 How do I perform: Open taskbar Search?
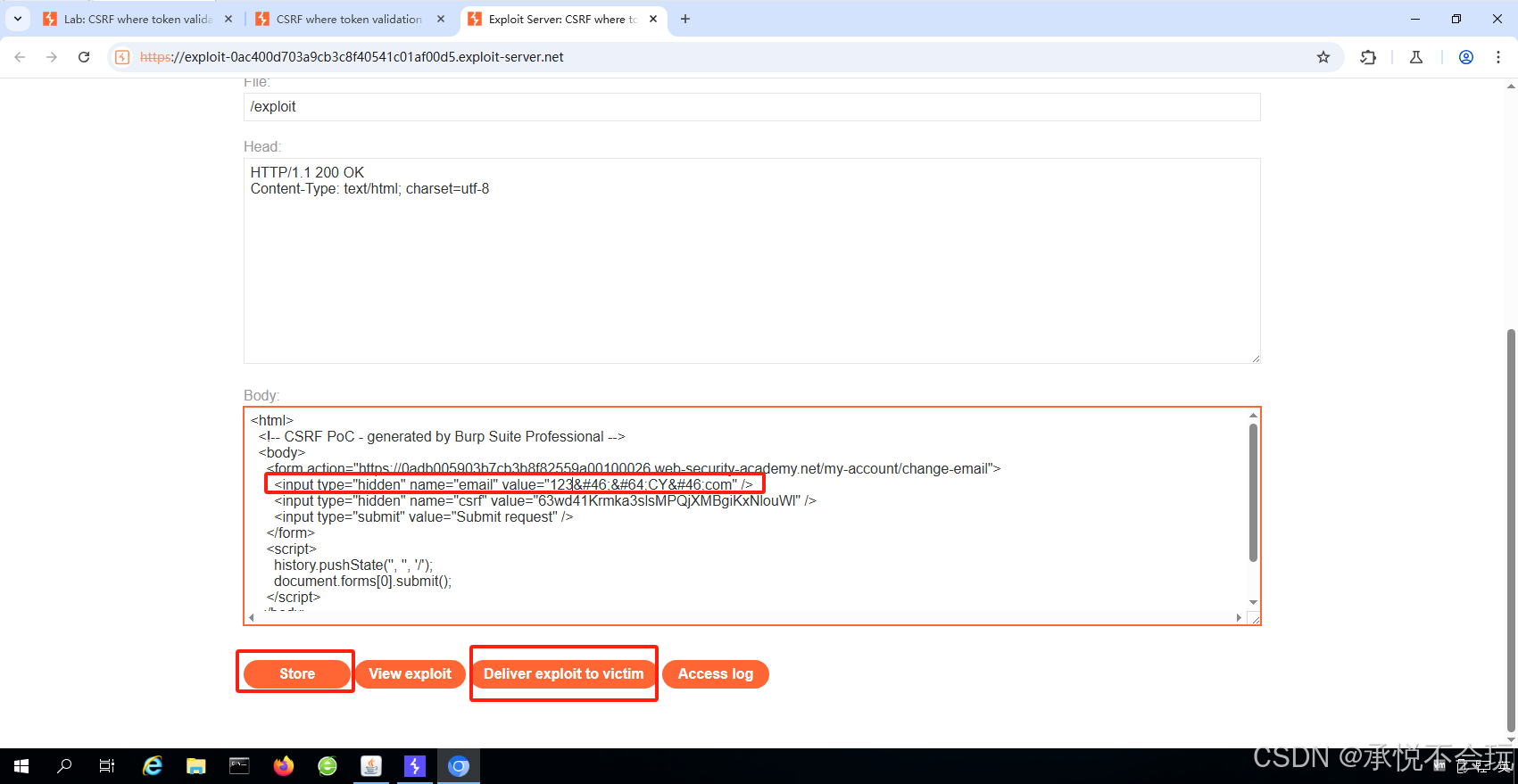[x=64, y=766]
